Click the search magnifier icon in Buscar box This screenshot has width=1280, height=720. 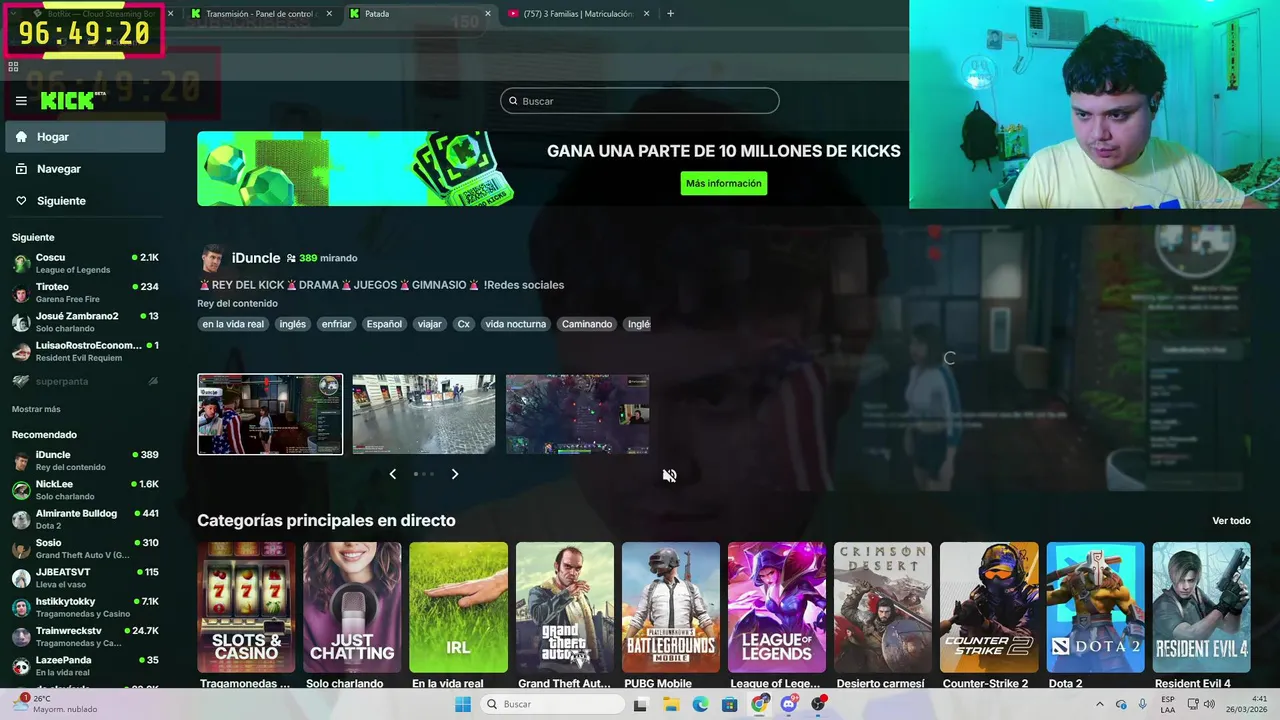coord(513,101)
